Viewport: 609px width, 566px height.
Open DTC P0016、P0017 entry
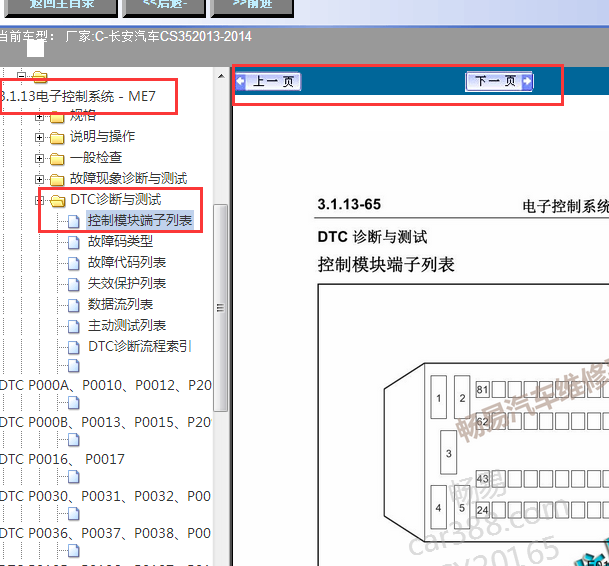tap(62, 459)
